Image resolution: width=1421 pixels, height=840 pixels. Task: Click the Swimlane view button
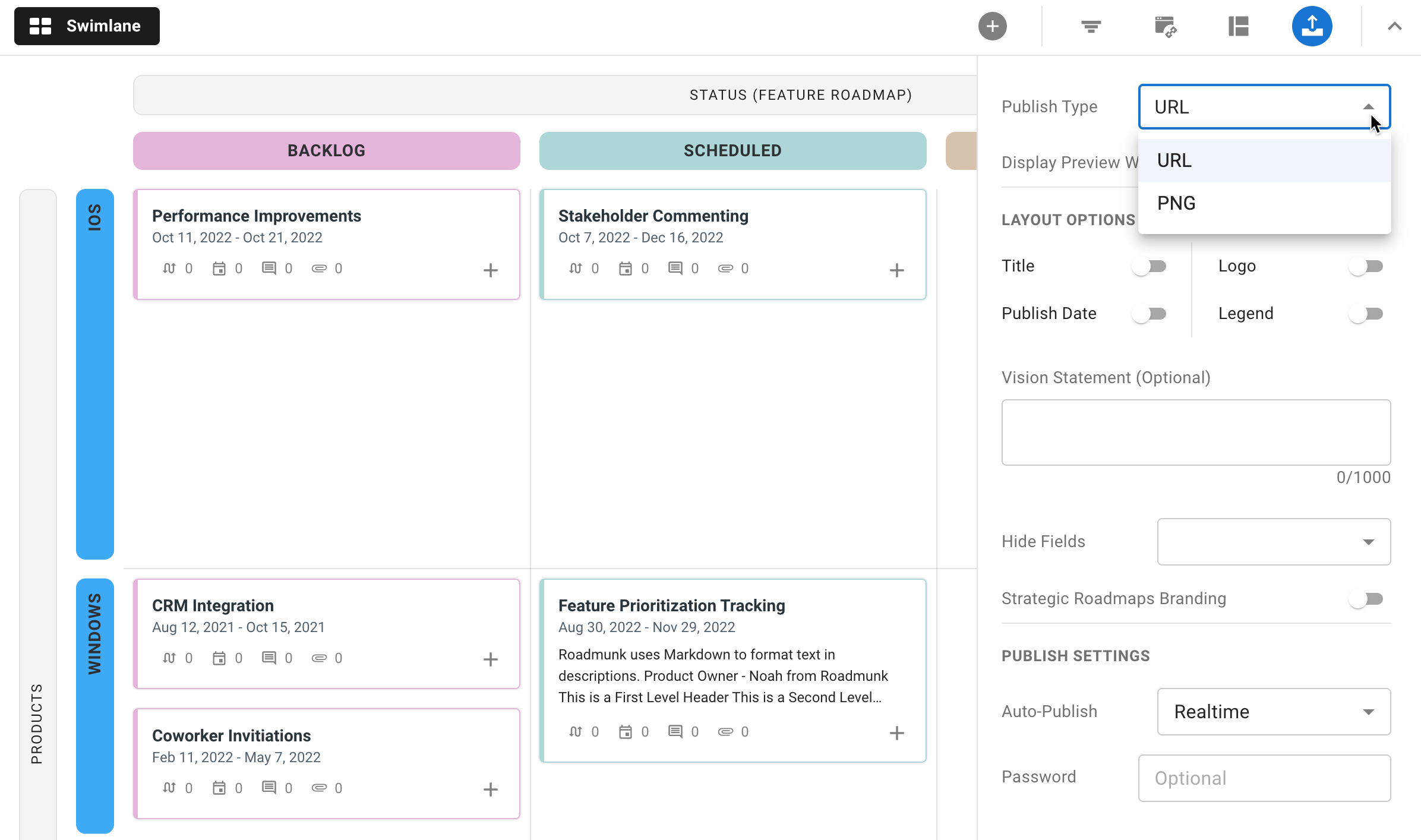[87, 26]
